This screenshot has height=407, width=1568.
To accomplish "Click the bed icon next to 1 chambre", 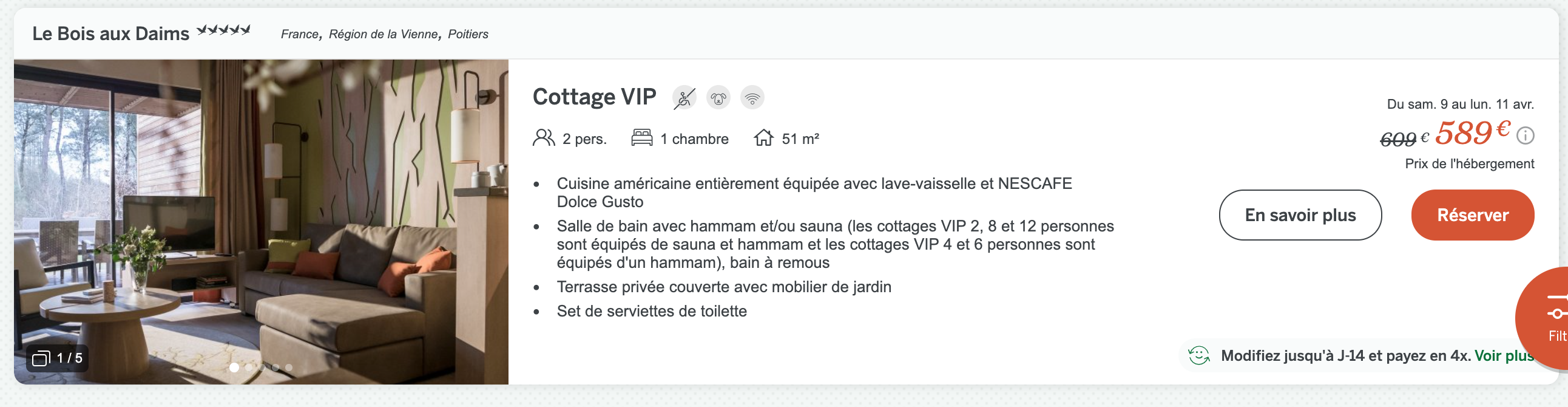I will click(641, 138).
